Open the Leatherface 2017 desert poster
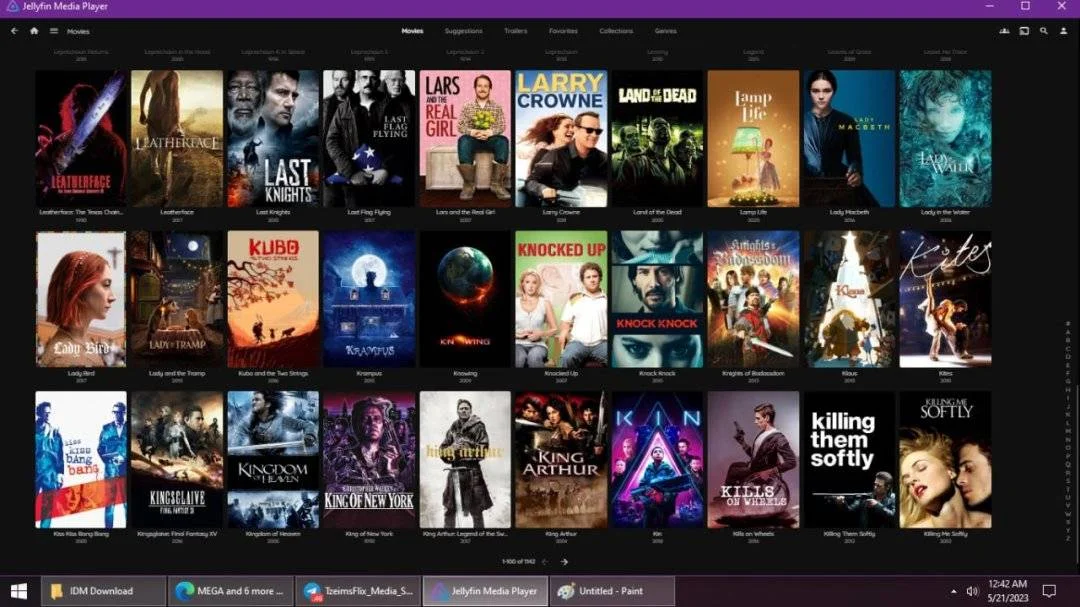The height and width of the screenshot is (607, 1080). [177, 138]
